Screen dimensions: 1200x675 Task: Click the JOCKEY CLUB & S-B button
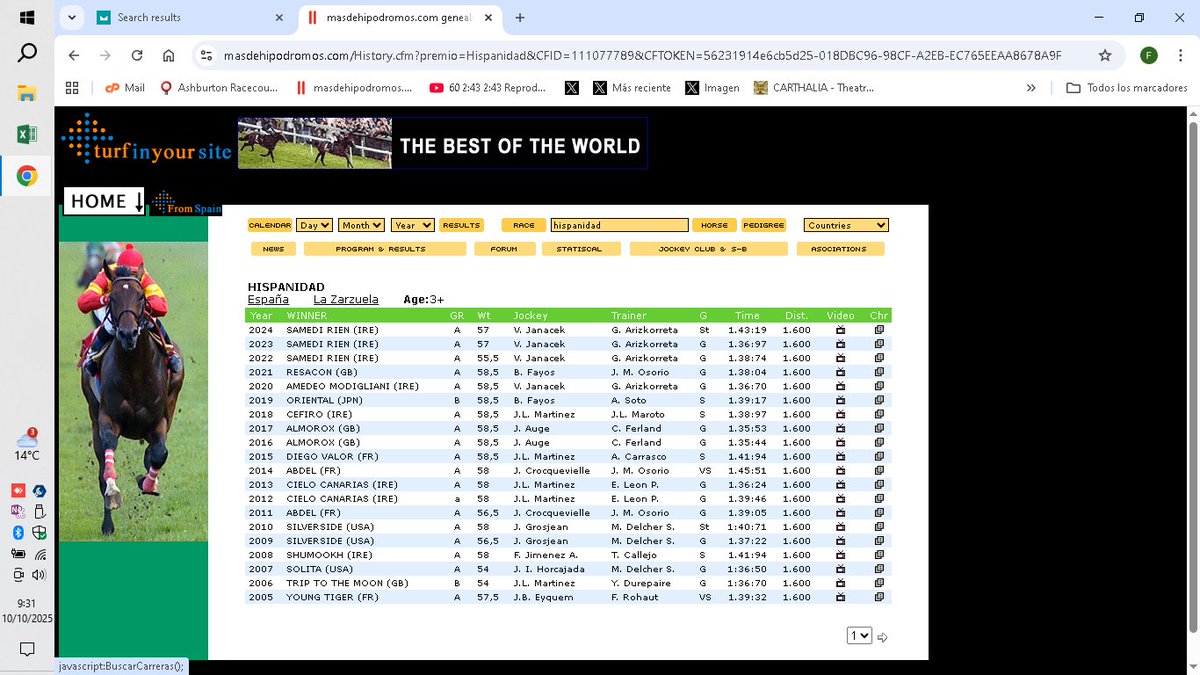[x=708, y=248]
